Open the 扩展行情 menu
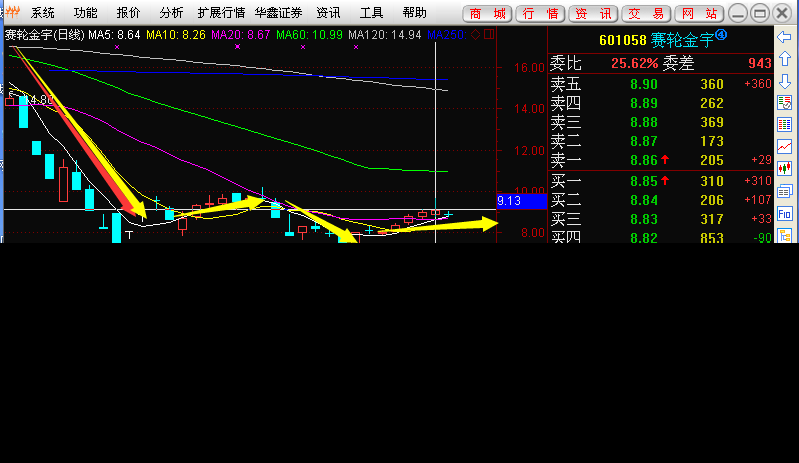Viewport: 799px width, 463px height. click(221, 13)
